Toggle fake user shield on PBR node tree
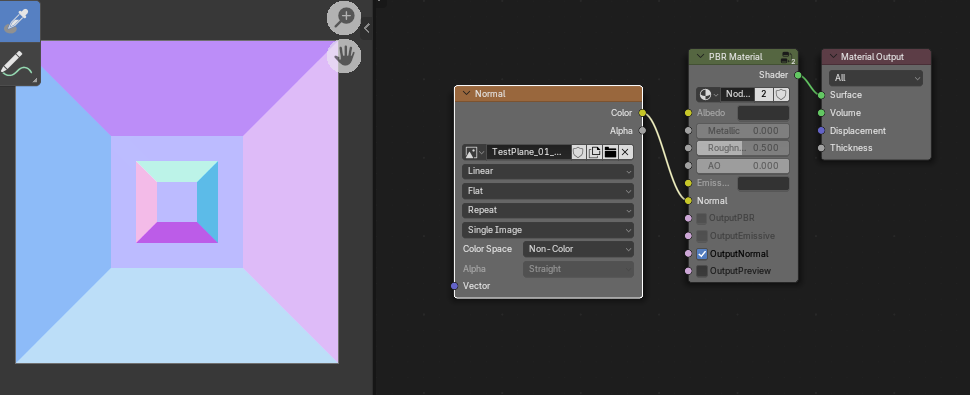 [x=781, y=94]
